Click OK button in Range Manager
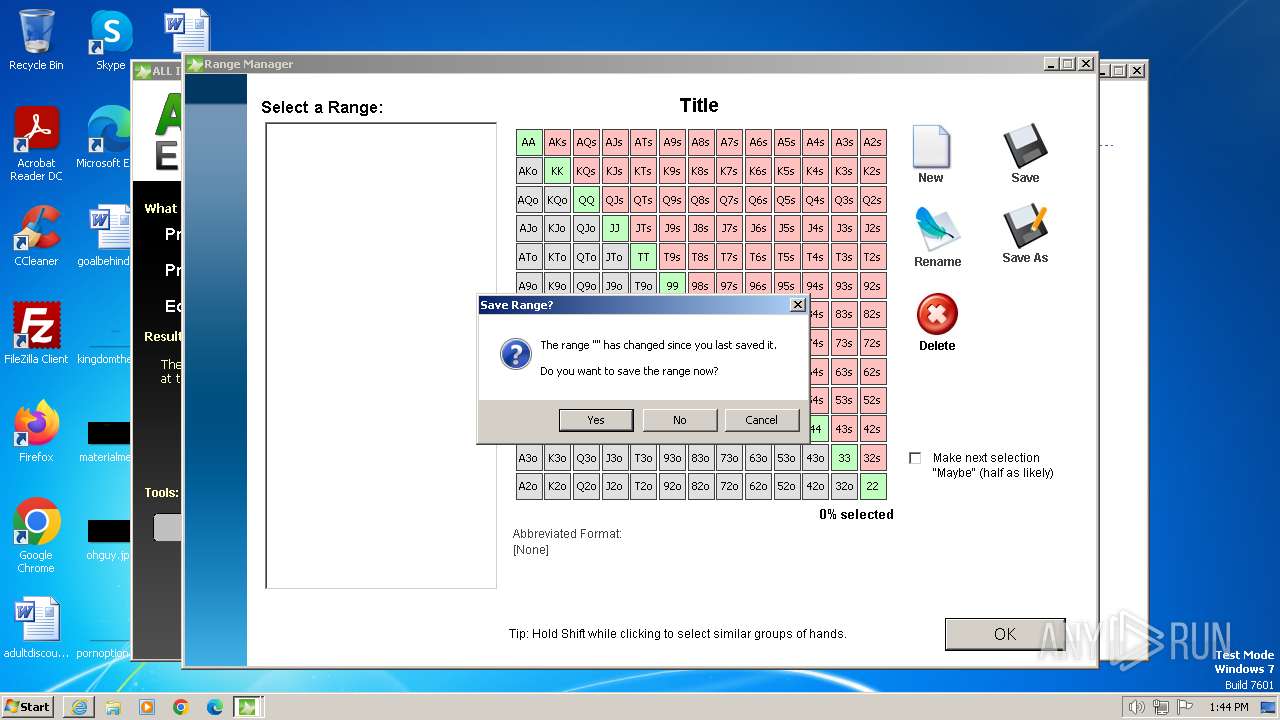1280x720 pixels. (x=1005, y=634)
